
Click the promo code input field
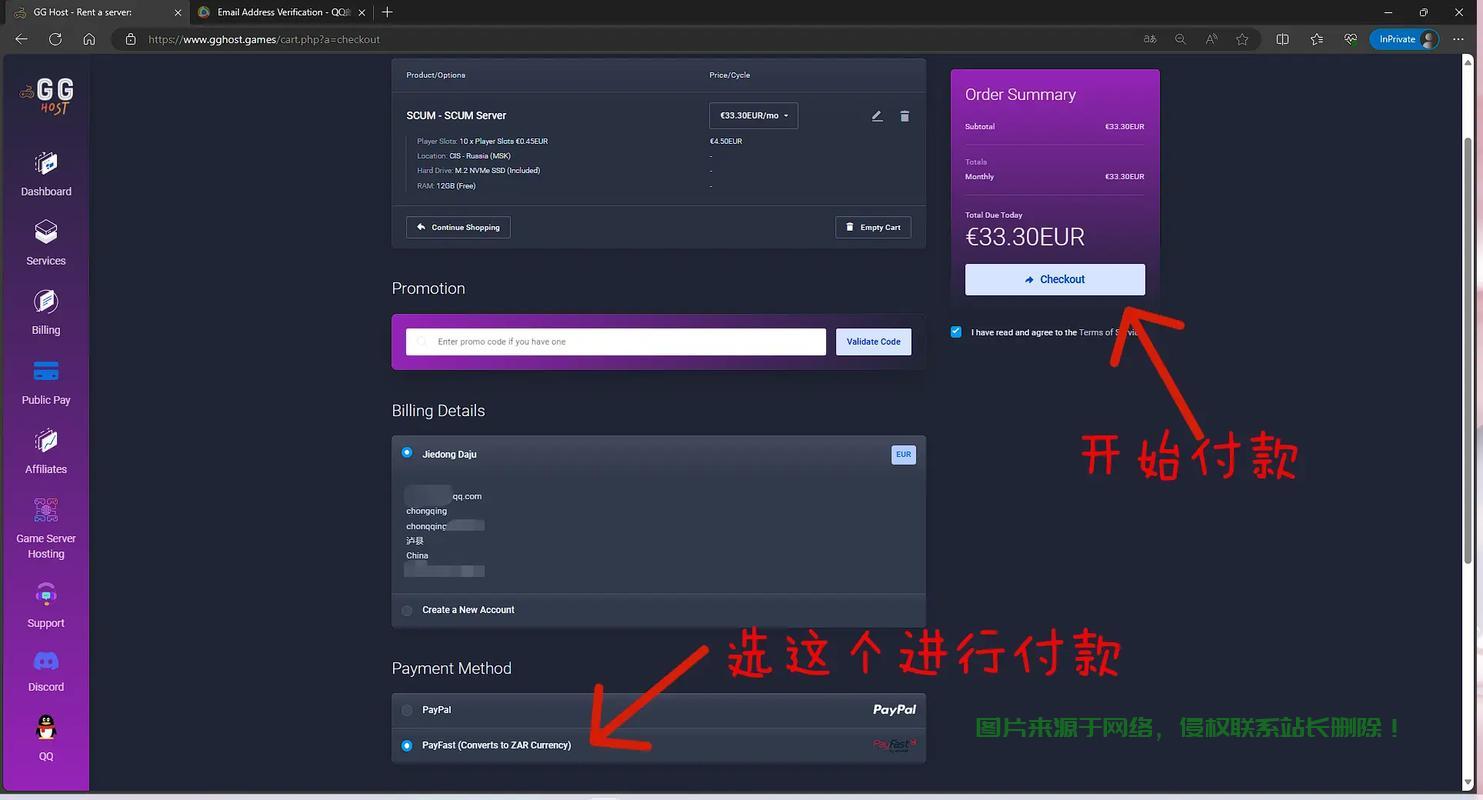616,342
